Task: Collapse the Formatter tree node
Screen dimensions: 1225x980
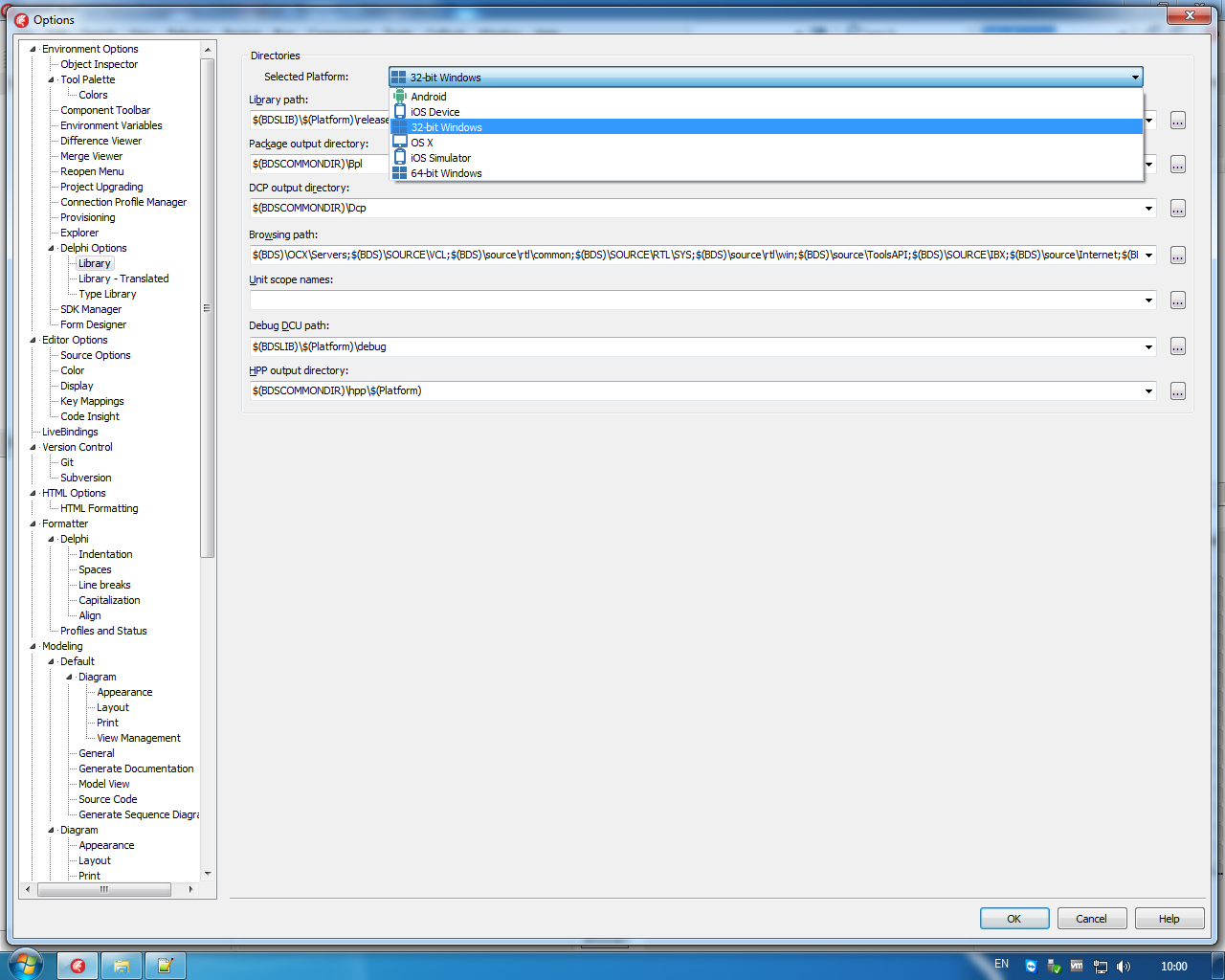Action: [x=33, y=523]
